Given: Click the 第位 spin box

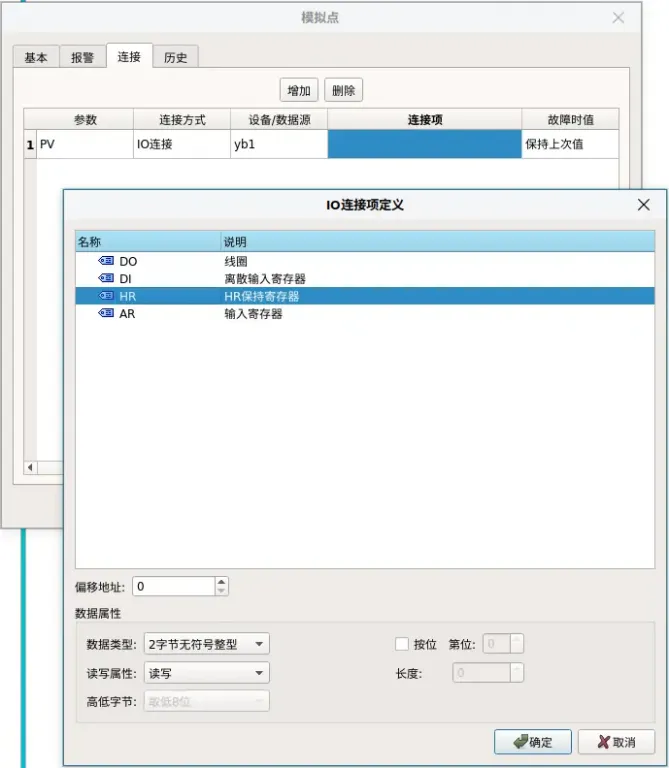Looking at the screenshot, I should (x=503, y=644).
